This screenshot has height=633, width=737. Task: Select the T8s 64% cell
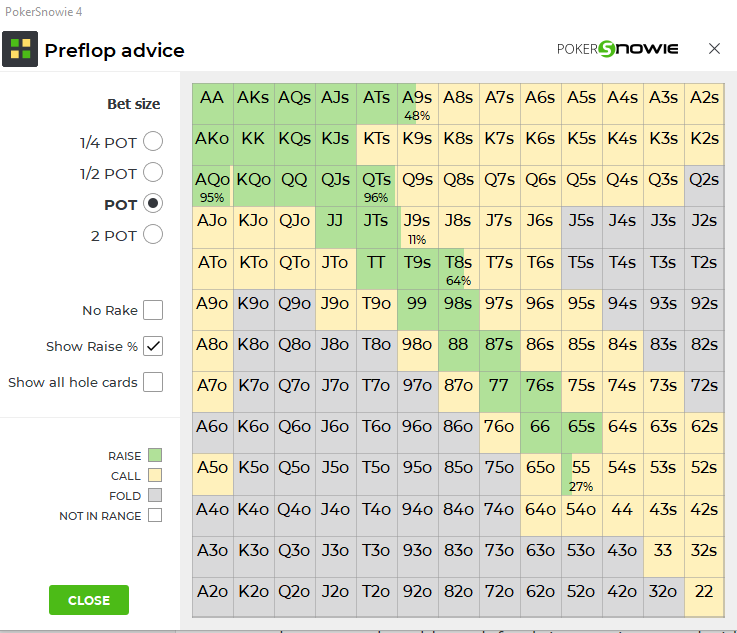[459, 269]
